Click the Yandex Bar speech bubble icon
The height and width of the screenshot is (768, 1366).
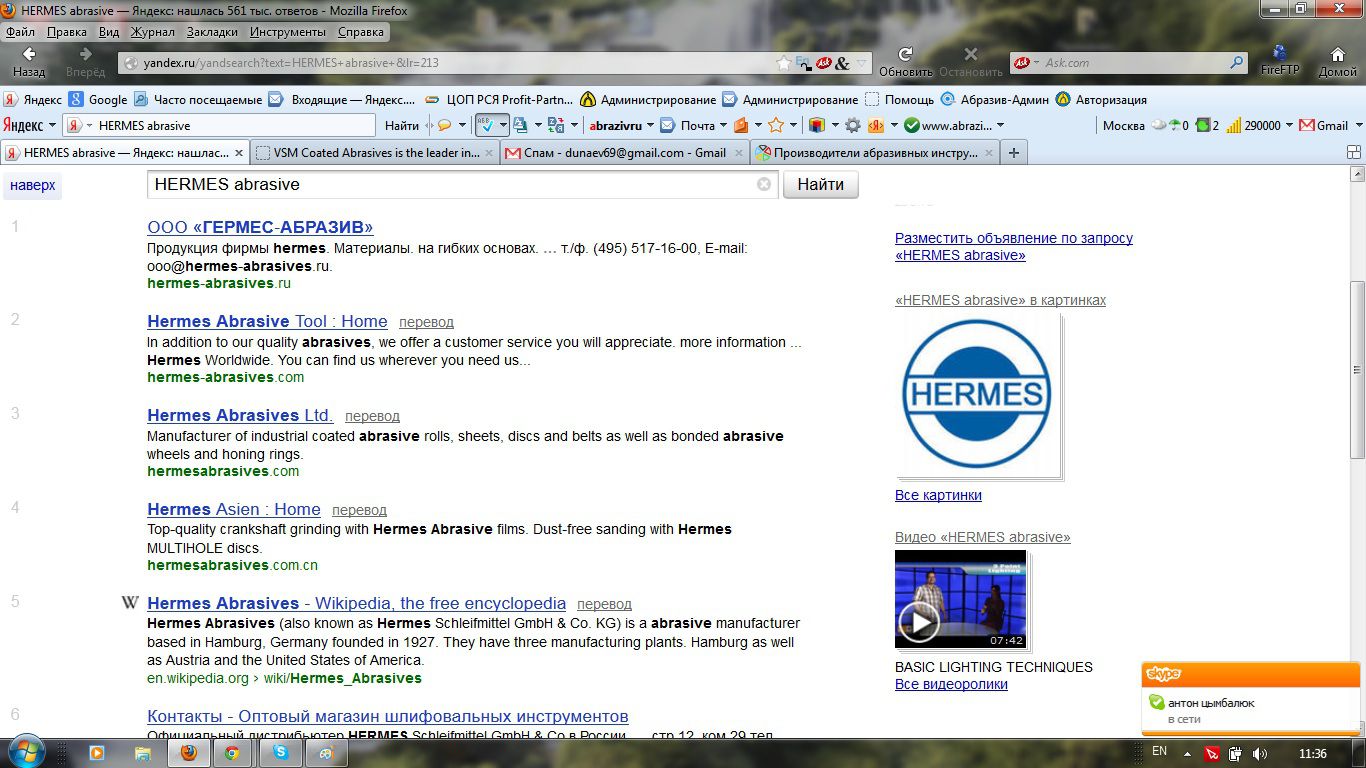tap(444, 125)
